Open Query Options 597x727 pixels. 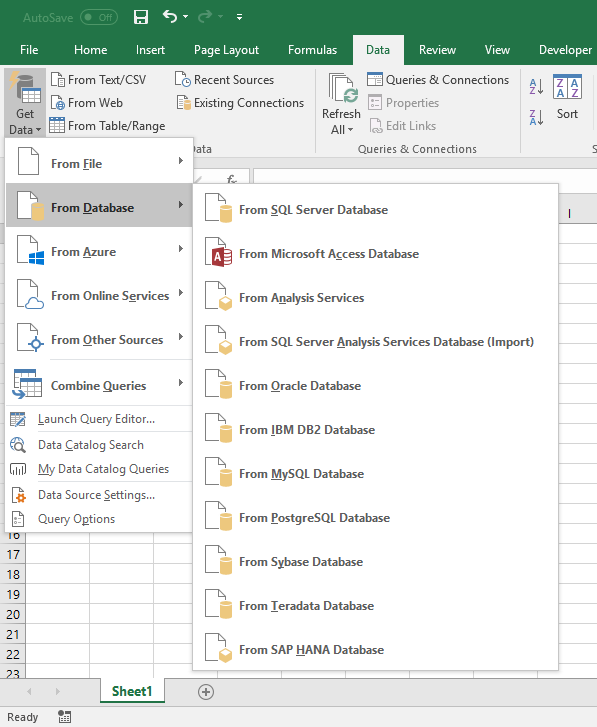[x=99, y=519]
